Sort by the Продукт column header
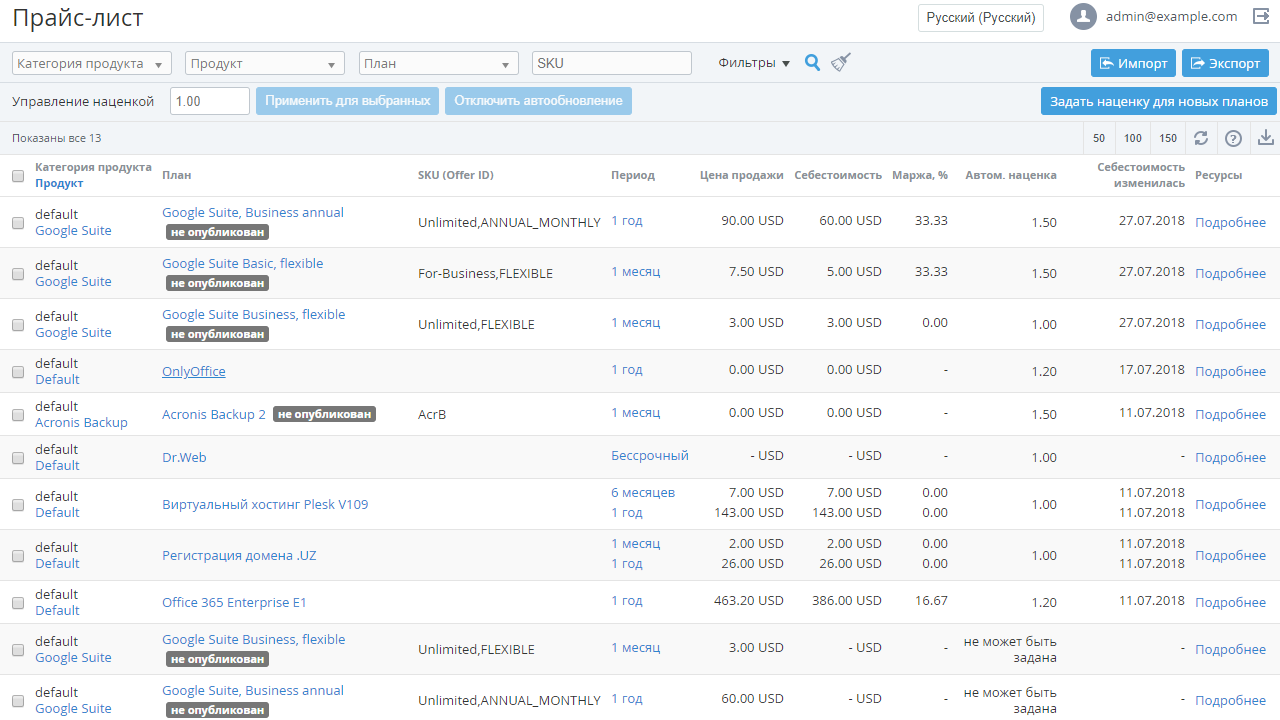Screen dimensions: 1280x720 coord(59,183)
